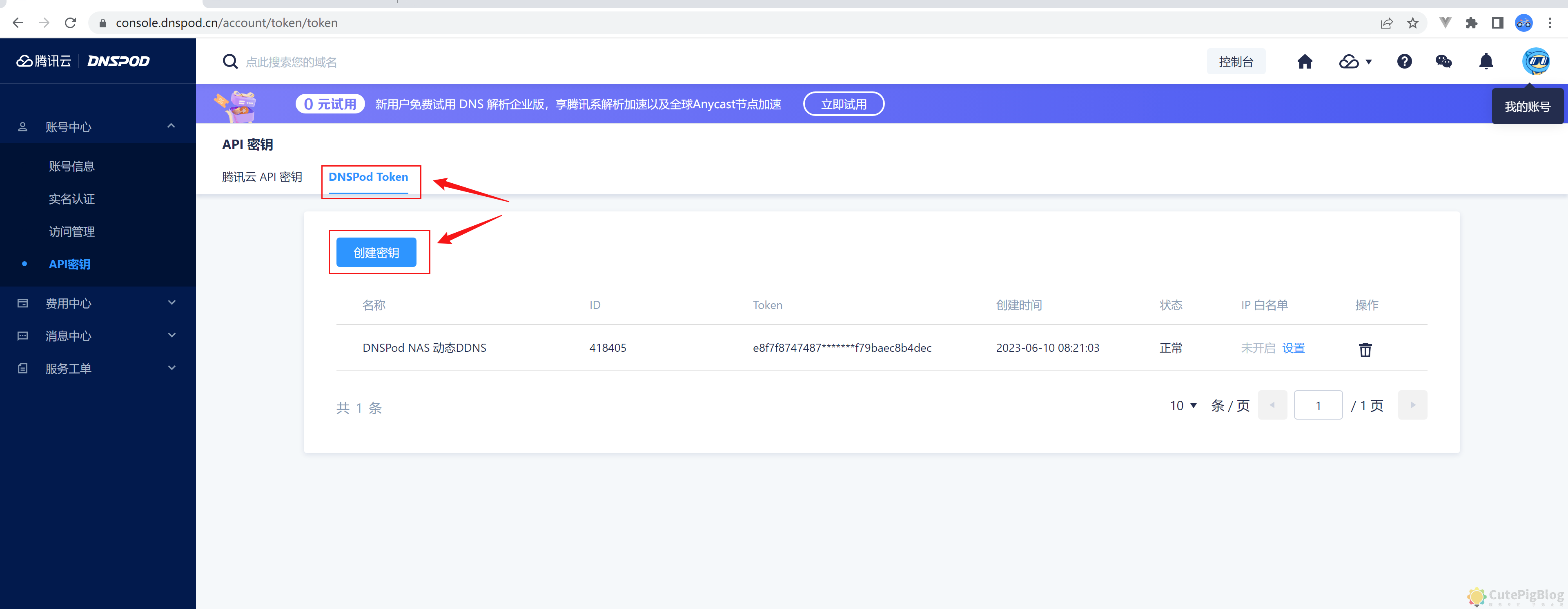Select the page number input field
Image resolution: width=1568 pixels, height=609 pixels.
1319,405
